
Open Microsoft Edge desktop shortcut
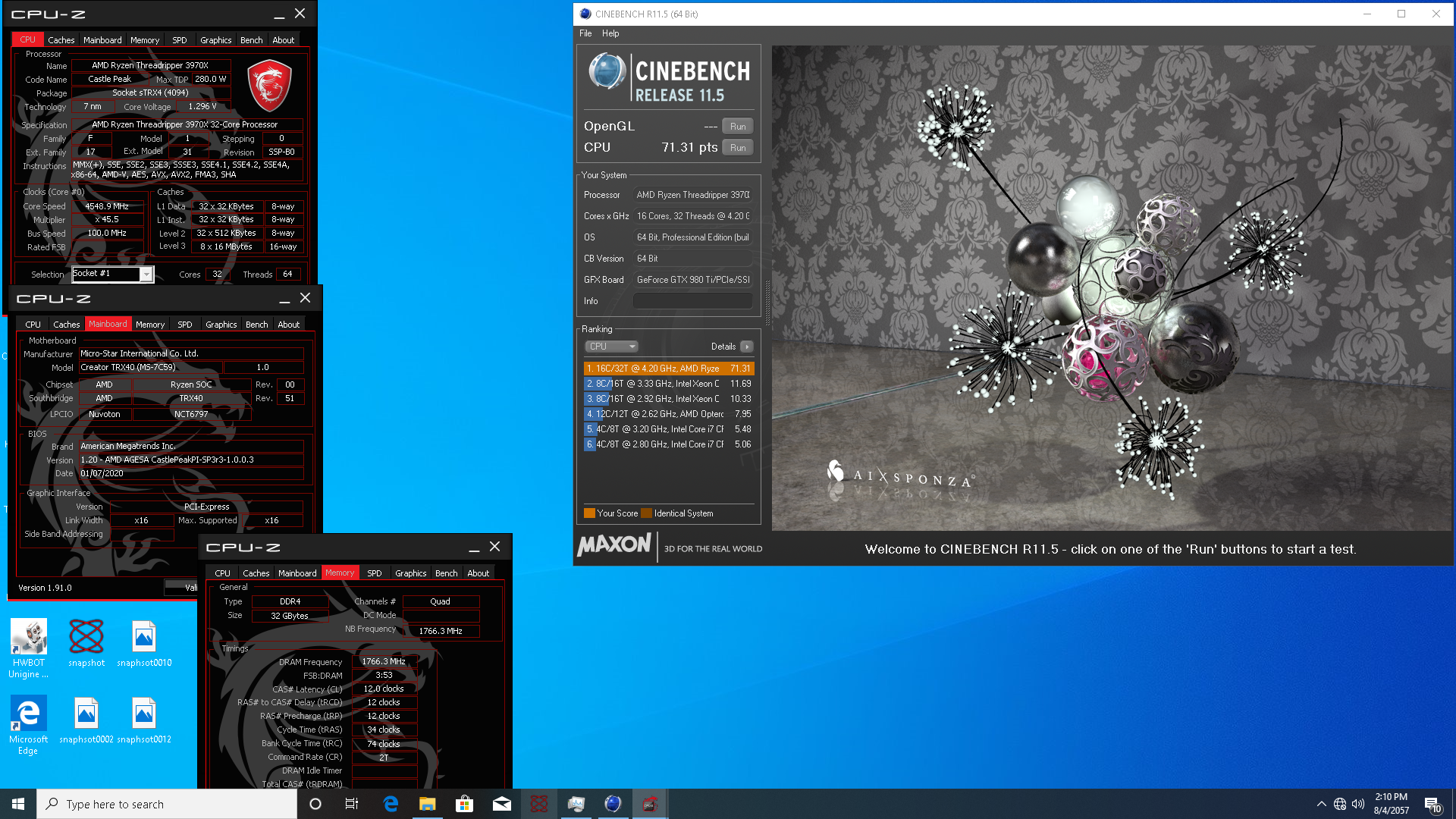[x=28, y=724]
